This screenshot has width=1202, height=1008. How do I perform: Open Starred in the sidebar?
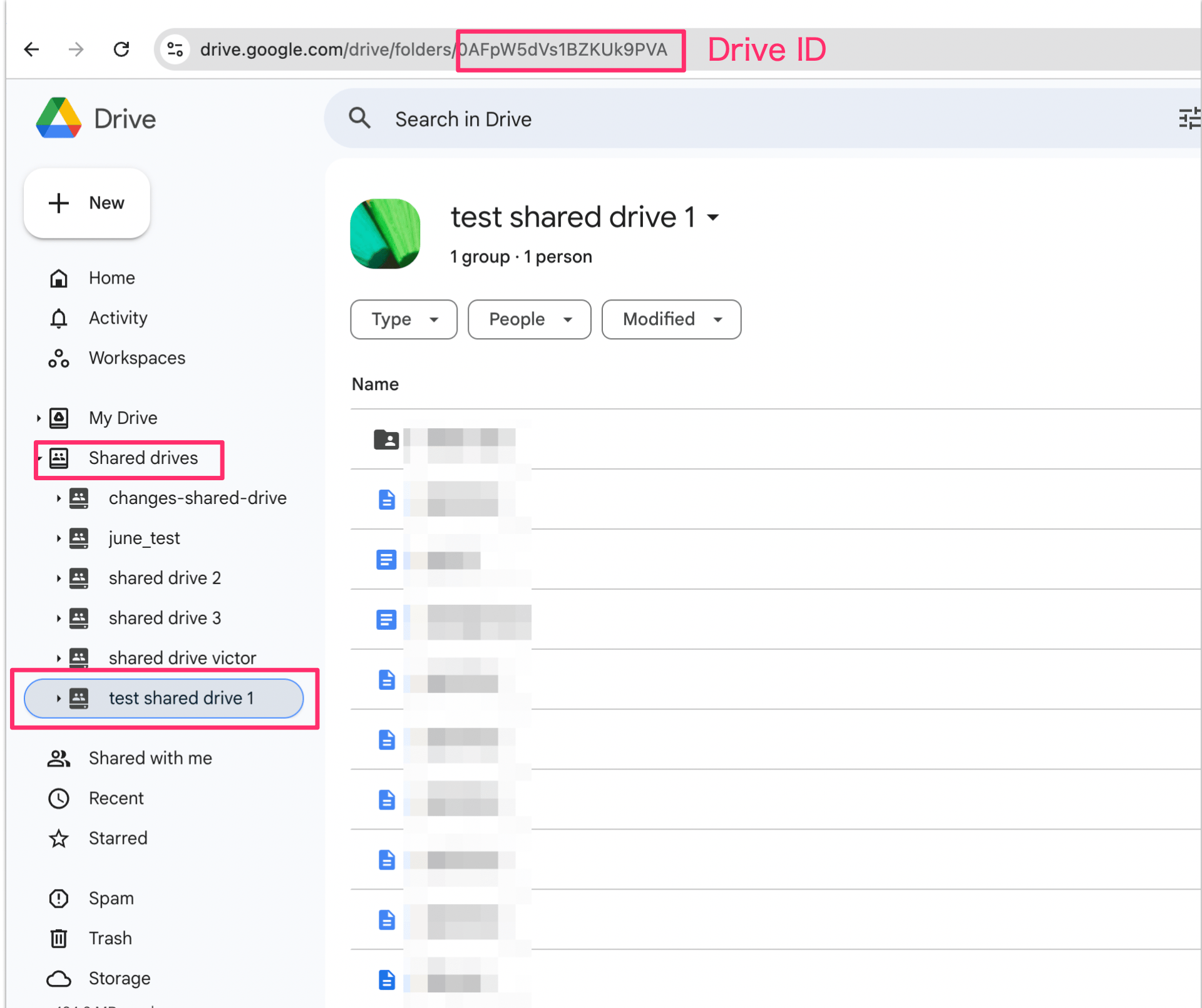118,838
